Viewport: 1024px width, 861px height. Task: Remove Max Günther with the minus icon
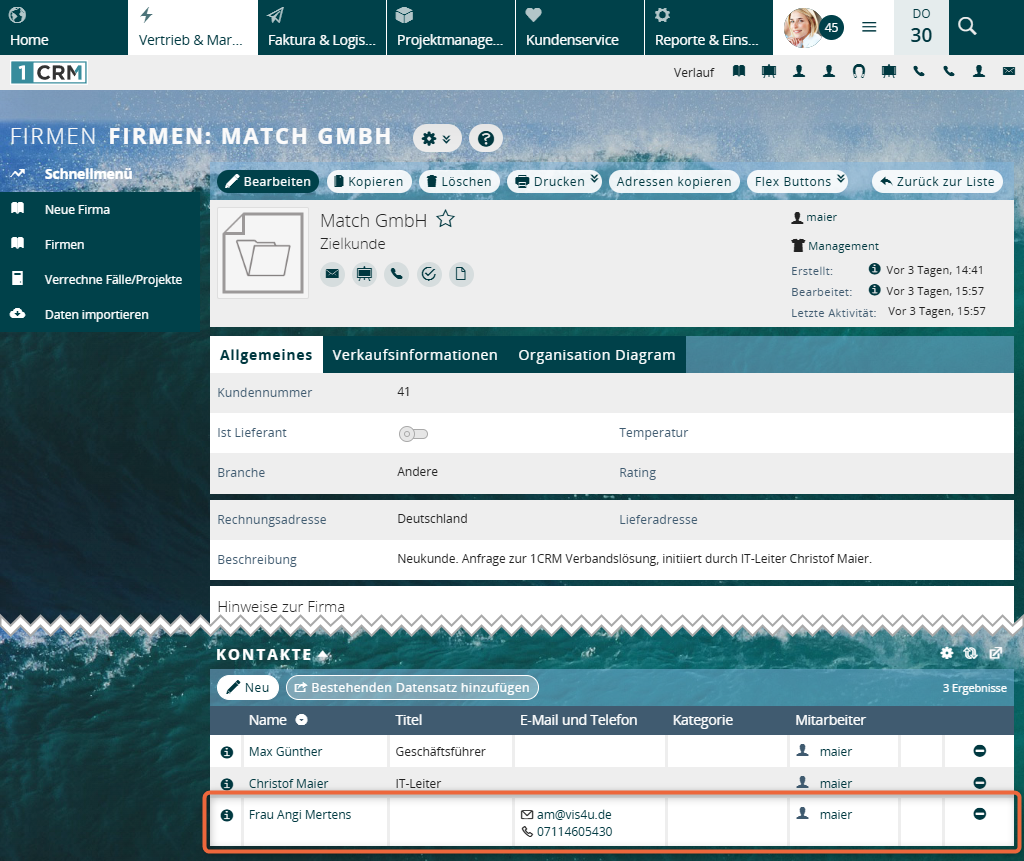[980, 751]
